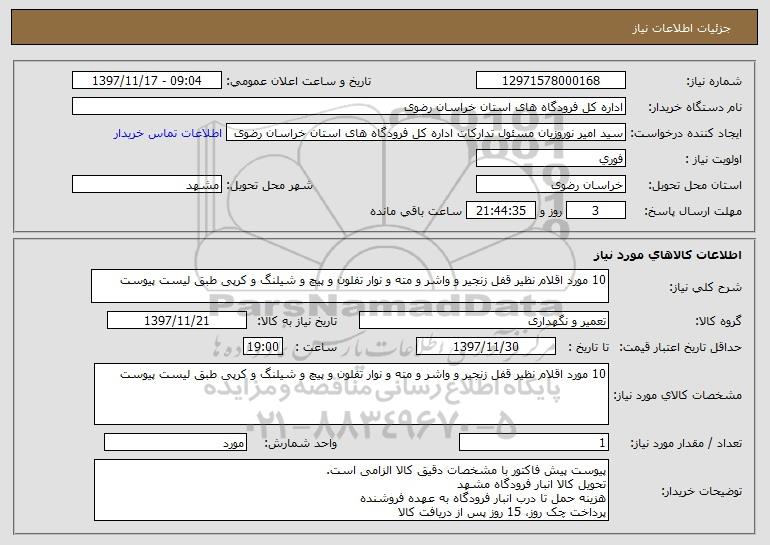Viewport: 770px width, 545px height.
Task: Click the استان محل تحویل label
Action: 695,185
